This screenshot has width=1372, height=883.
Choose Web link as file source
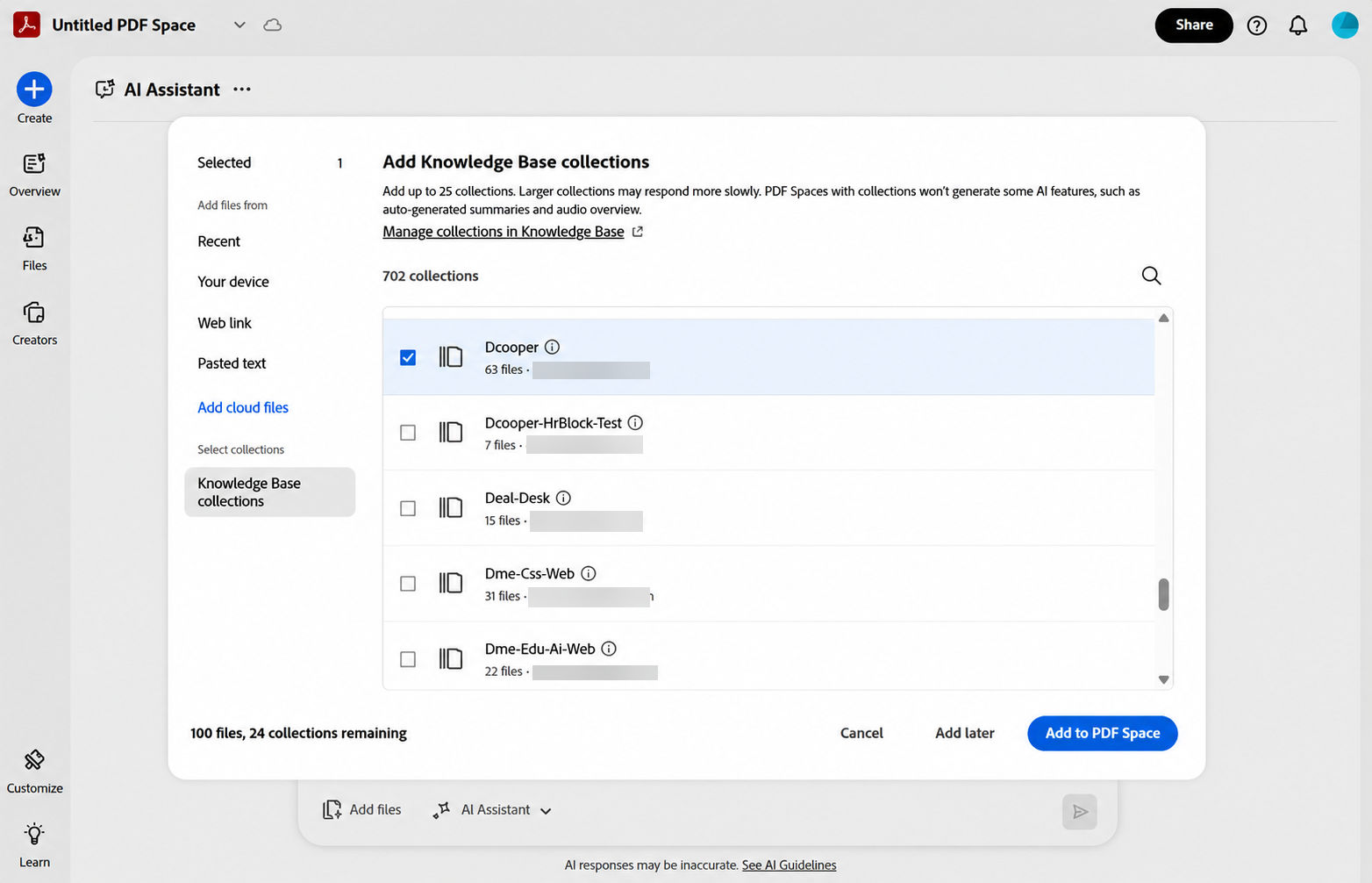tap(225, 323)
